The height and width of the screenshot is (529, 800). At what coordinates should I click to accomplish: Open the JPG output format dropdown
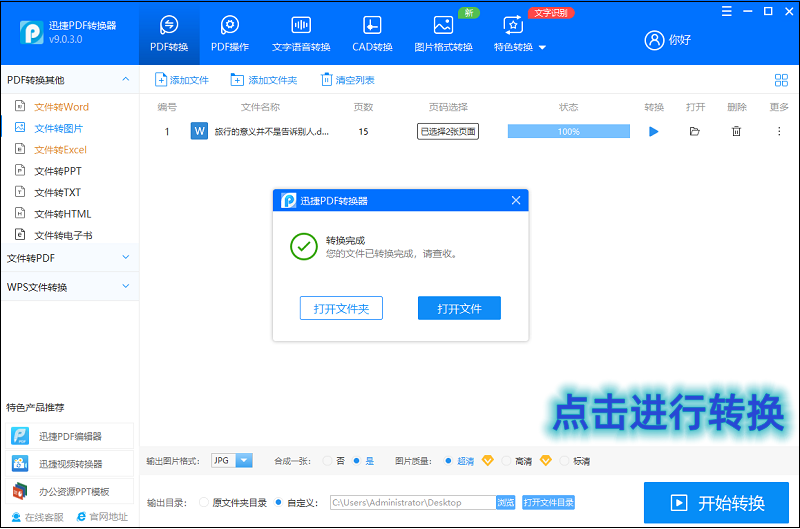[x=232, y=461]
